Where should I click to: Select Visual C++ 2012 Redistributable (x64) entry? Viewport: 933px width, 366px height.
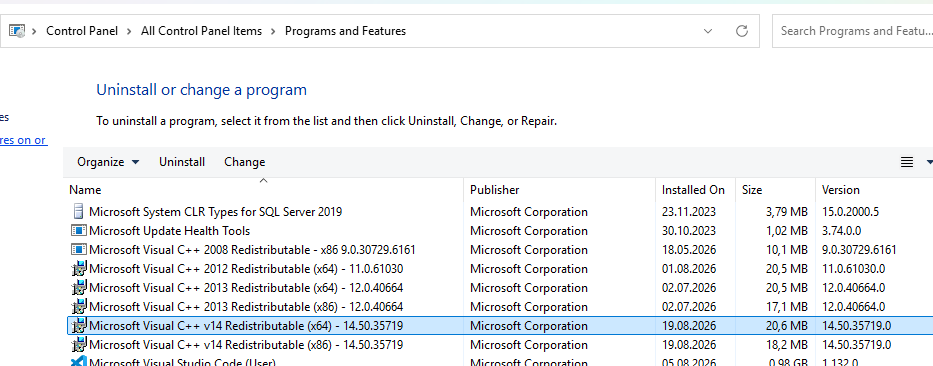(246, 268)
